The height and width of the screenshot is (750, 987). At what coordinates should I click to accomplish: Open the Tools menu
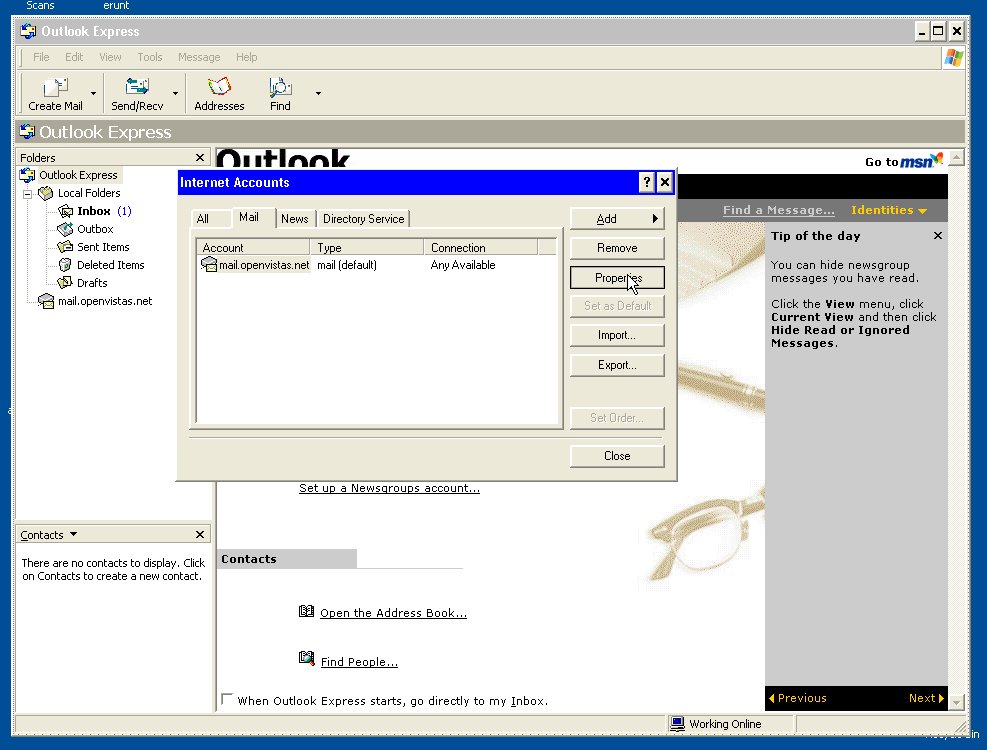tap(150, 57)
